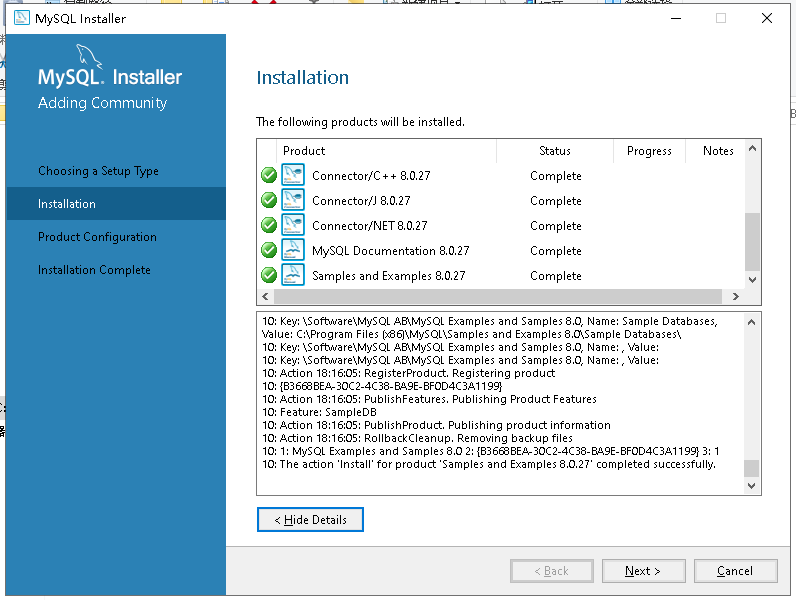Click the green checkmark beside Connector/J 8.0.27

click(x=269, y=200)
